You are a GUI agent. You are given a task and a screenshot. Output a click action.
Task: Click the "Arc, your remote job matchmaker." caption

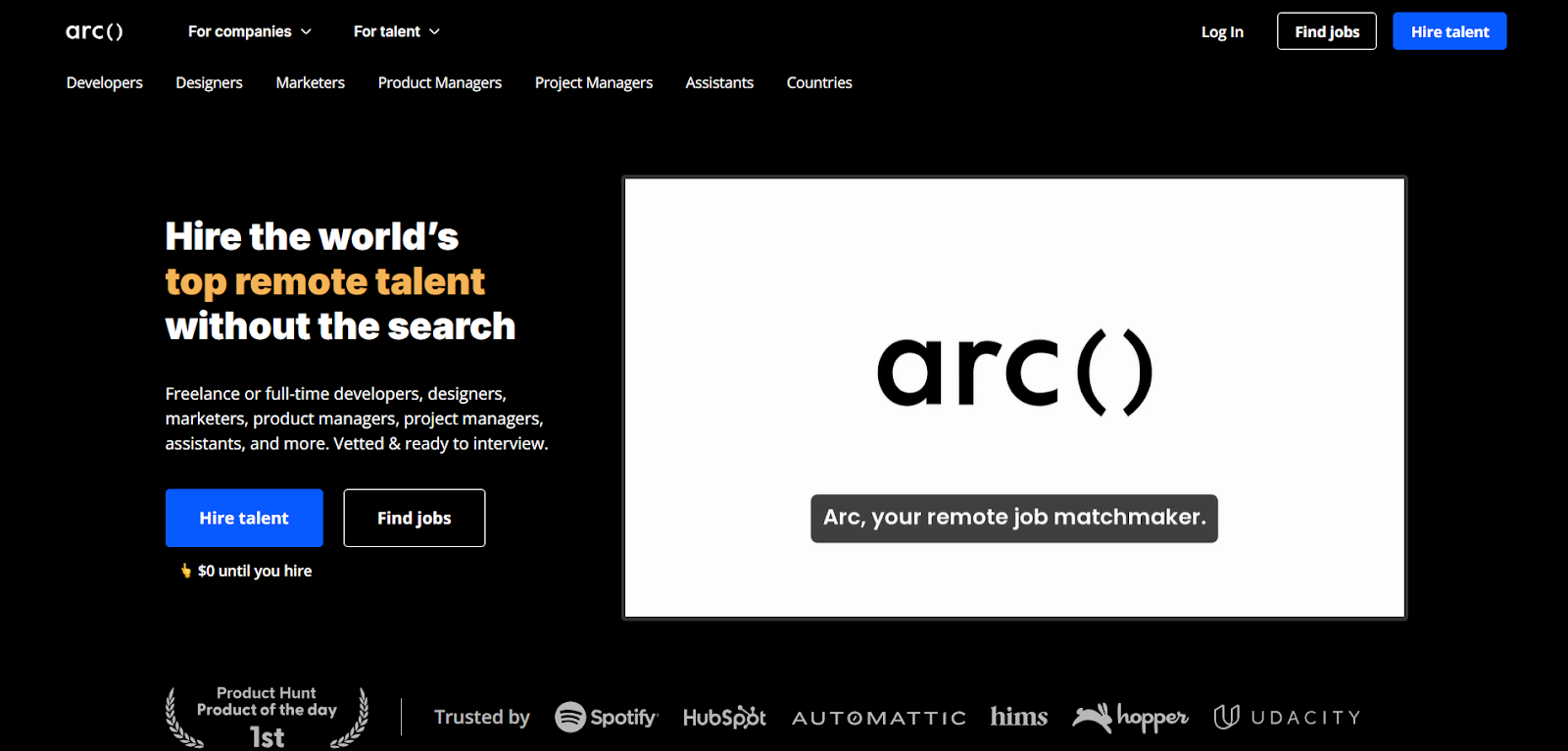pos(1014,518)
